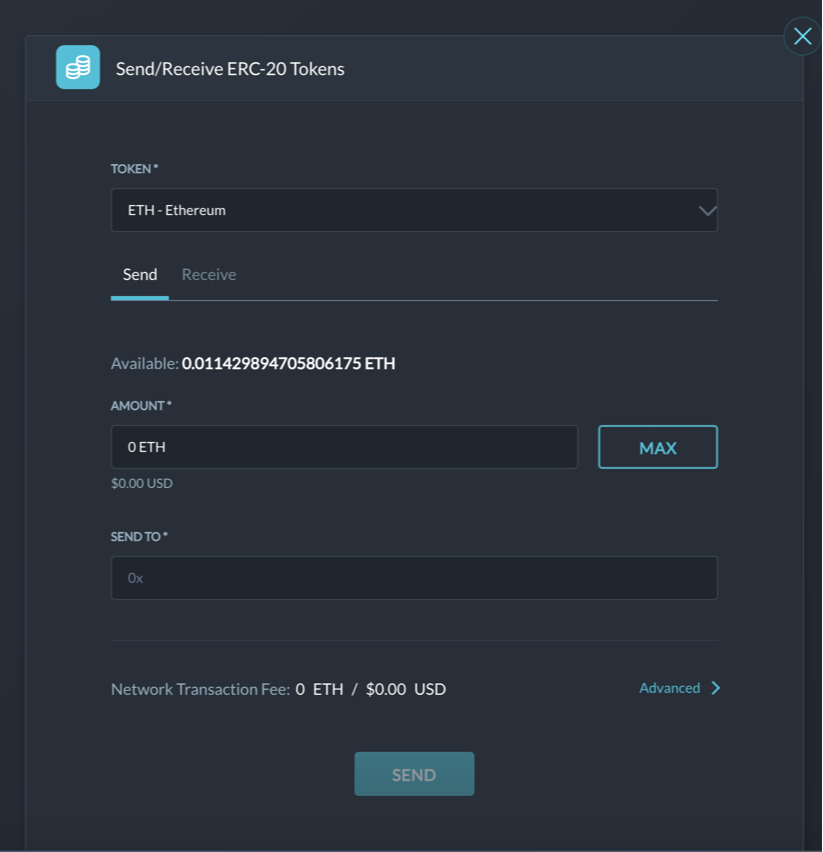Image resolution: width=823 pixels, height=852 pixels.
Task: Open the Advanced link
Action: [668, 688]
